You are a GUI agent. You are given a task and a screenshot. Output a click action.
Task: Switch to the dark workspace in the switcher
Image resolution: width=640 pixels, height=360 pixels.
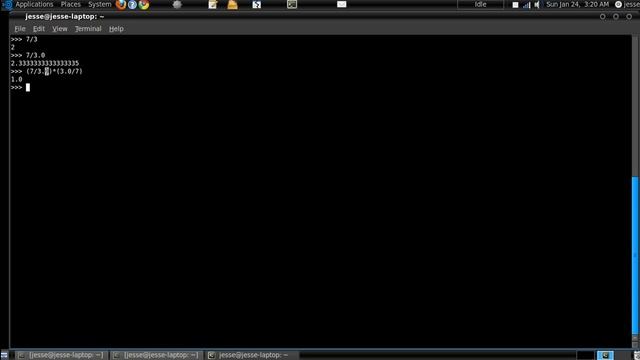pyautogui.click(x=585, y=355)
